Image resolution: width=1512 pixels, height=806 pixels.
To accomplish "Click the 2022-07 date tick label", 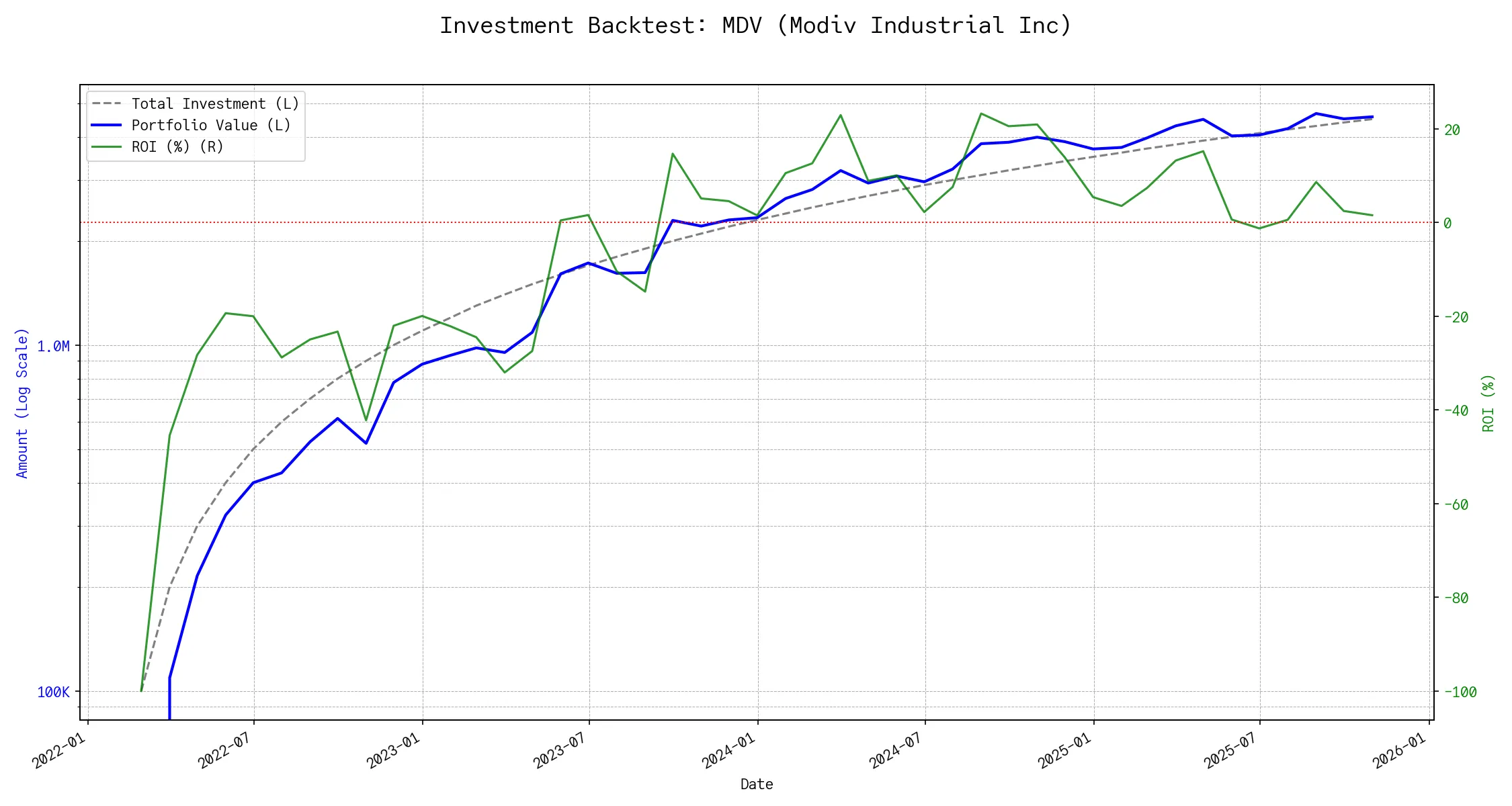I will click(224, 750).
